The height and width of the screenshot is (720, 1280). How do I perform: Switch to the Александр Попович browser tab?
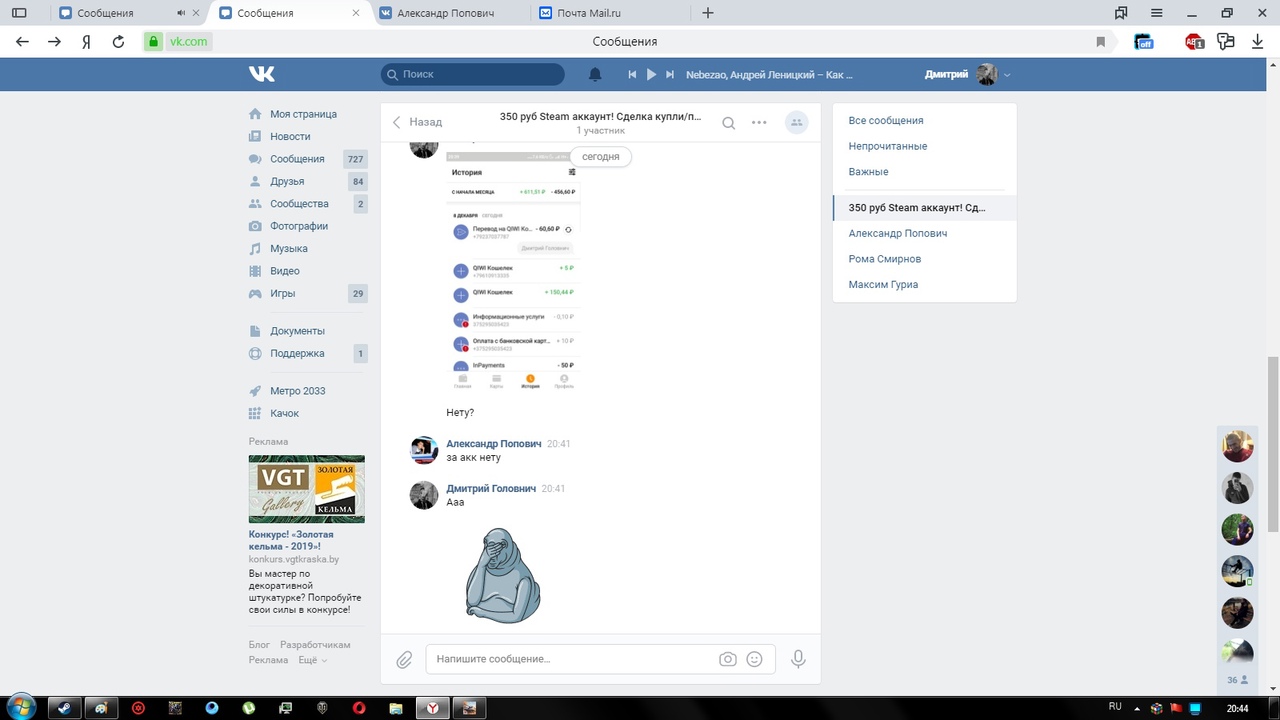point(445,13)
